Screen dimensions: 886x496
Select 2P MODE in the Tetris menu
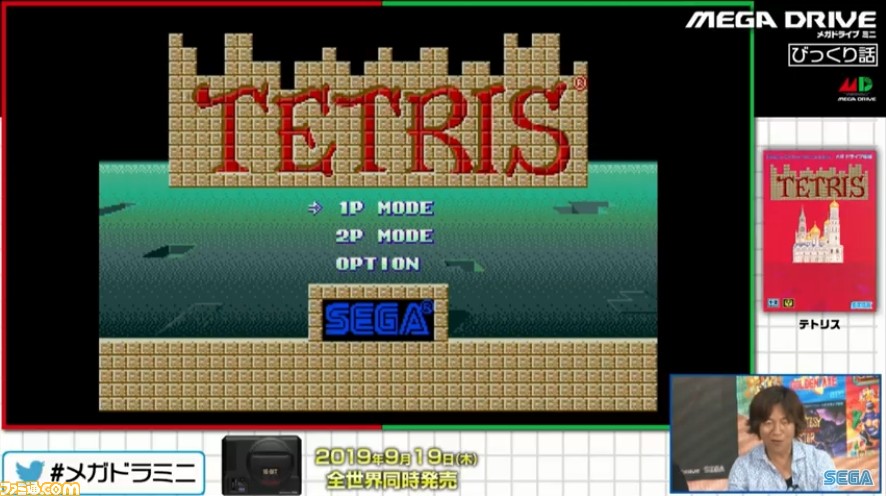(385, 236)
